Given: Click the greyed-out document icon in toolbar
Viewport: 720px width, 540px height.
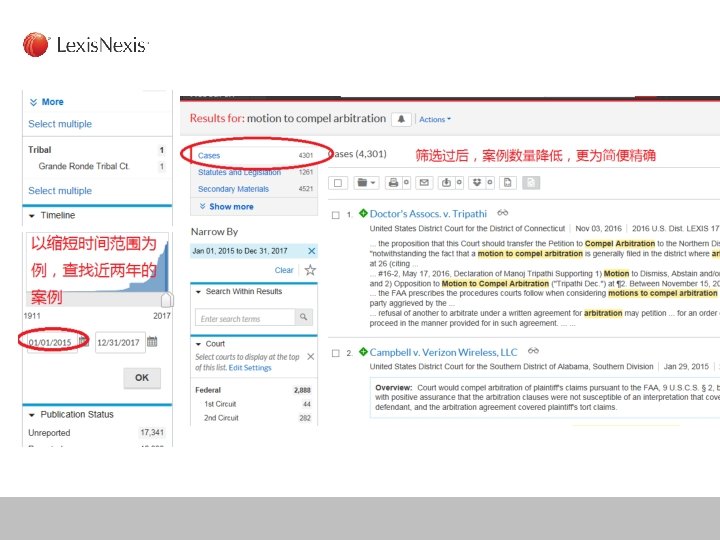Looking at the screenshot, I should pos(531,183).
